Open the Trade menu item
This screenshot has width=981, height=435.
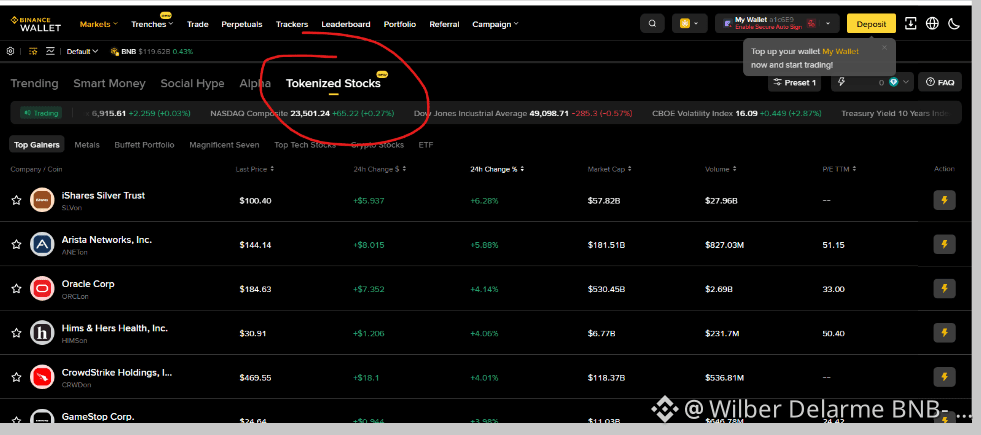(198, 24)
